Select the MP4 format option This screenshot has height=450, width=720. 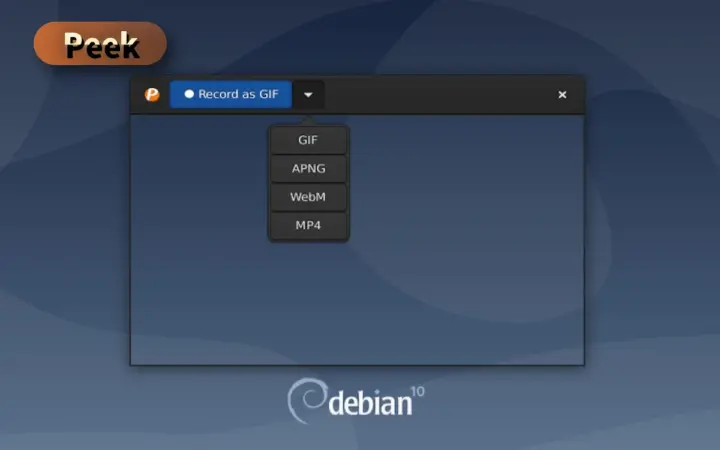coord(308,225)
